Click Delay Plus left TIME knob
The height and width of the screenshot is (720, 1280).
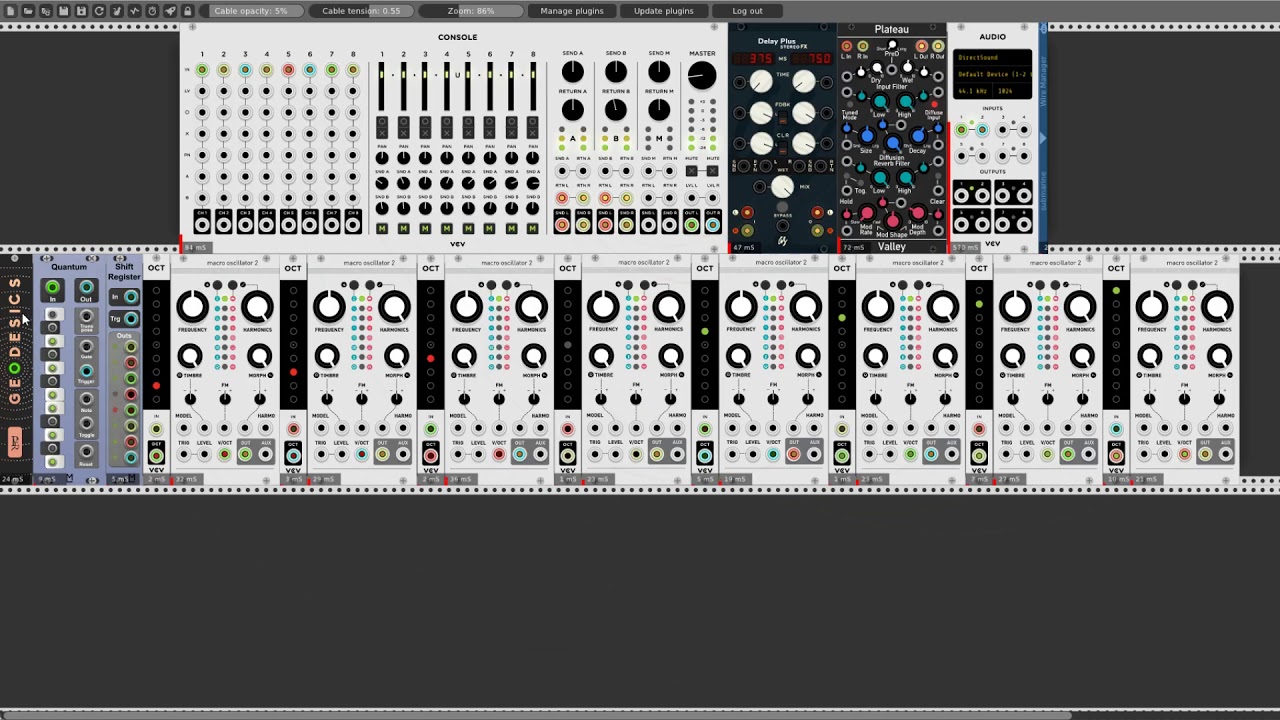(x=761, y=82)
